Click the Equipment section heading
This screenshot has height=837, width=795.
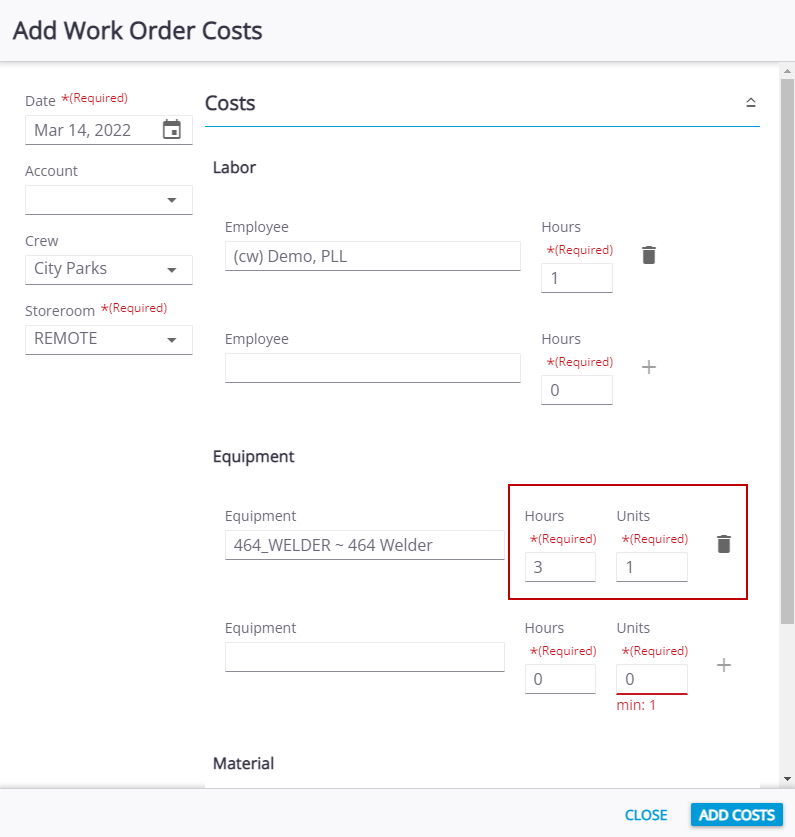point(254,456)
